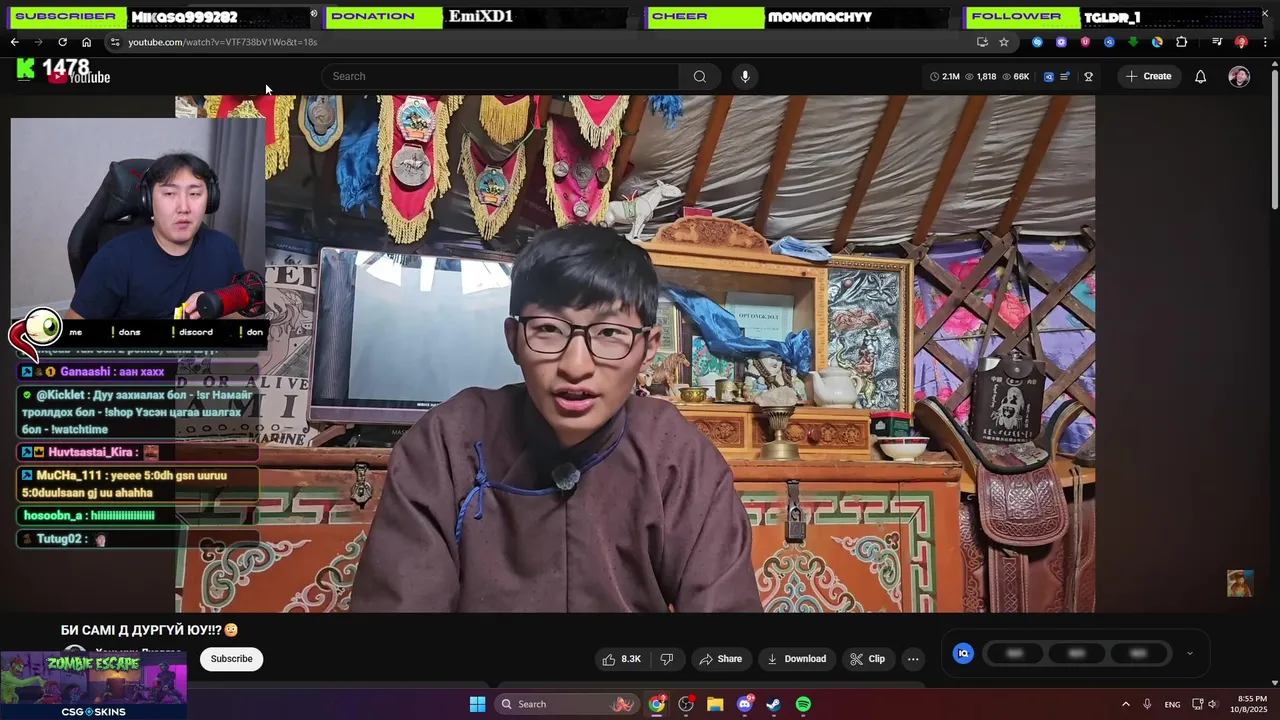Click the 66K views stat
1280x720 pixels.
(x=1015, y=76)
